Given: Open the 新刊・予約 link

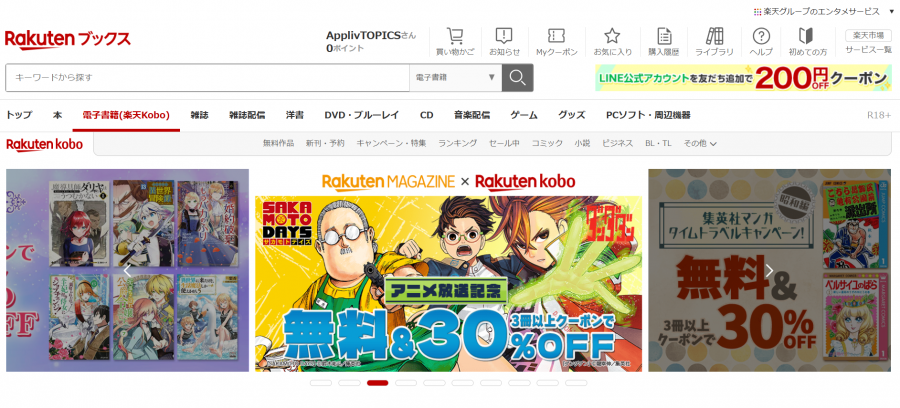Looking at the screenshot, I should (x=325, y=143).
